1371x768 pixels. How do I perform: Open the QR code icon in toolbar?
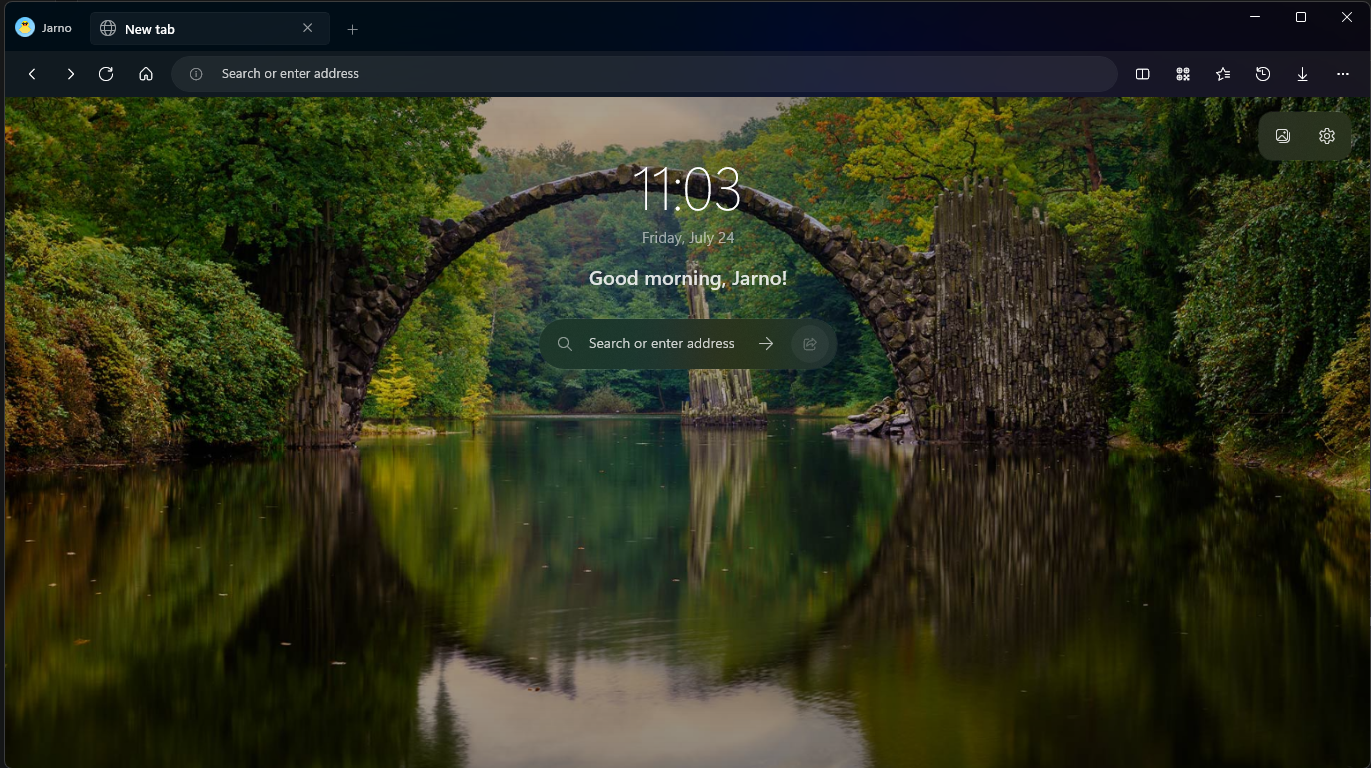[x=1183, y=74]
